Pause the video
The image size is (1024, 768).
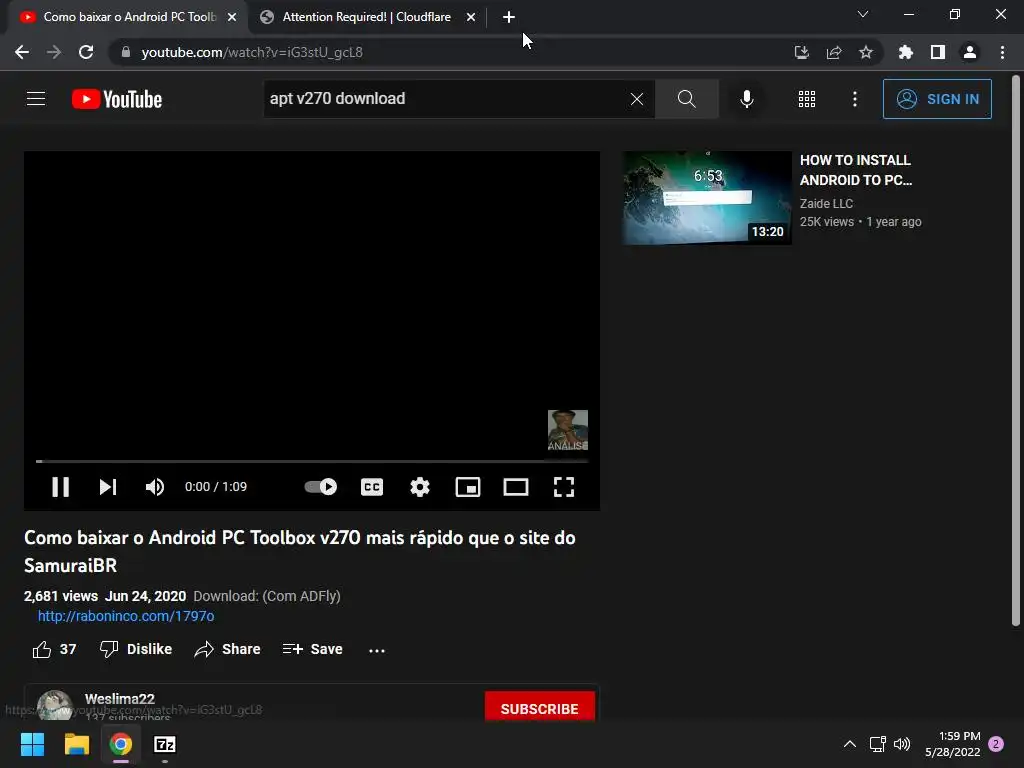tap(60, 487)
